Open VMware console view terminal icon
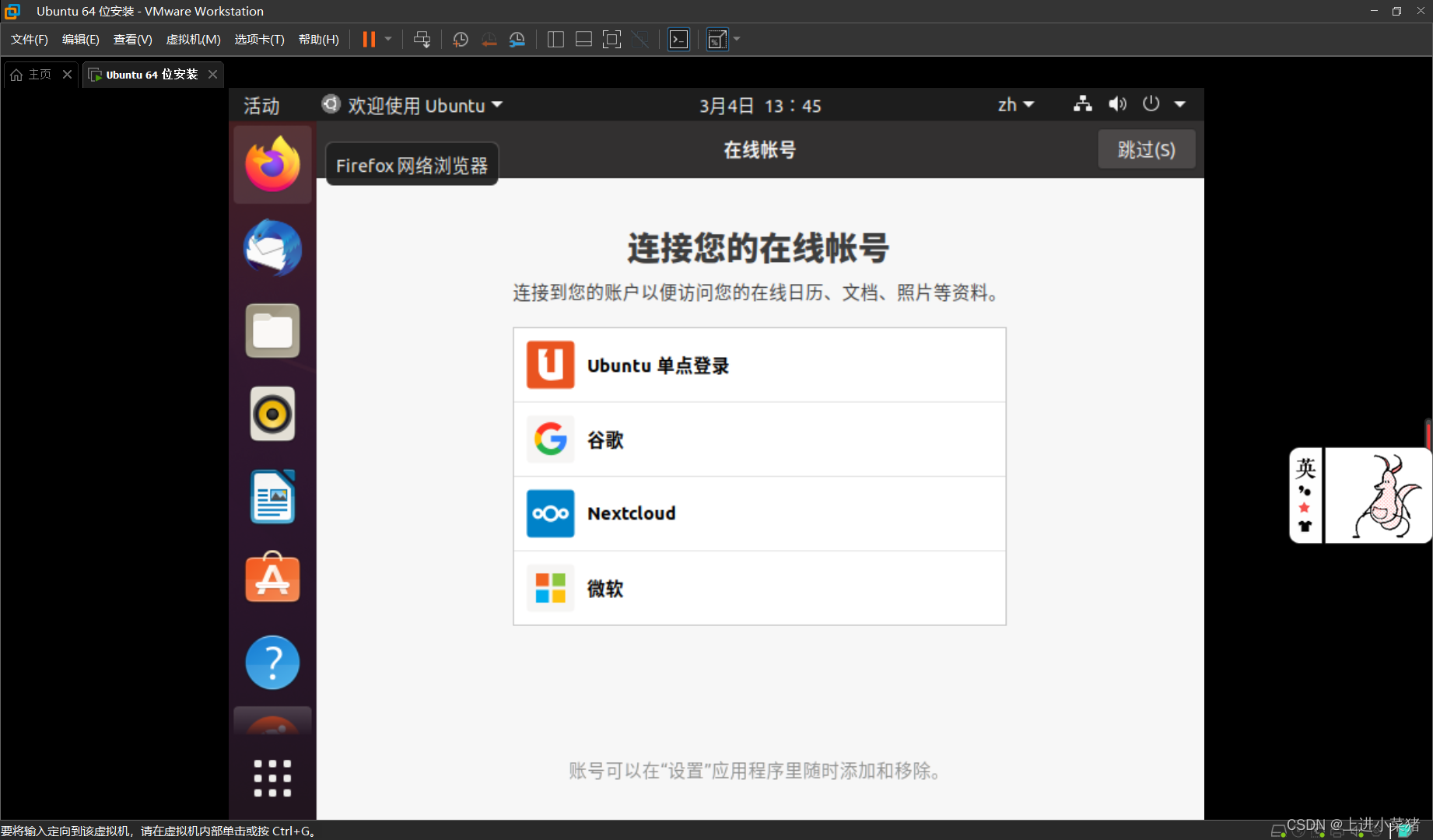1433x840 pixels. [x=679, y=40]
